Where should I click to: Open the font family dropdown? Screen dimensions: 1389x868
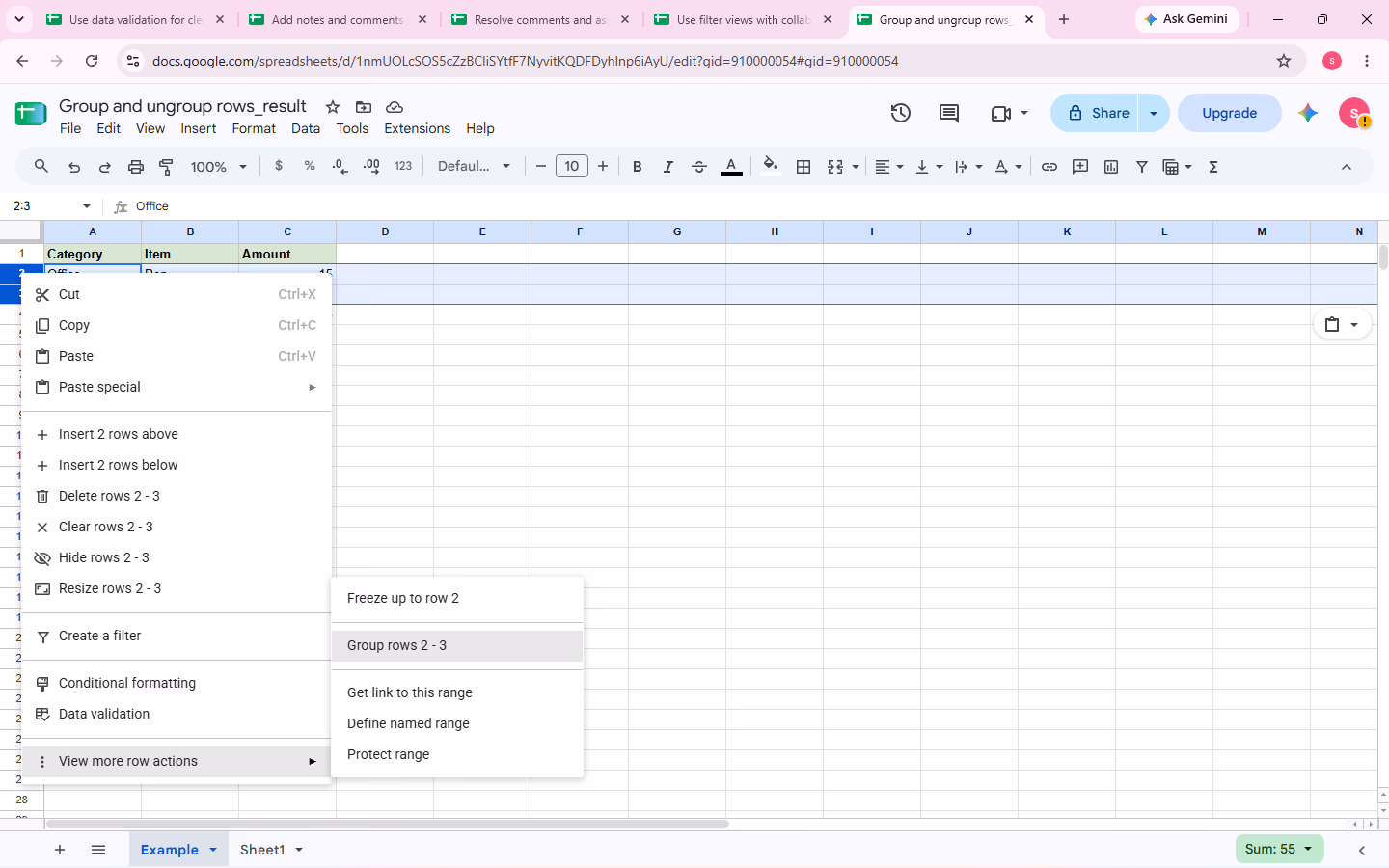click(x=474, y=167)
